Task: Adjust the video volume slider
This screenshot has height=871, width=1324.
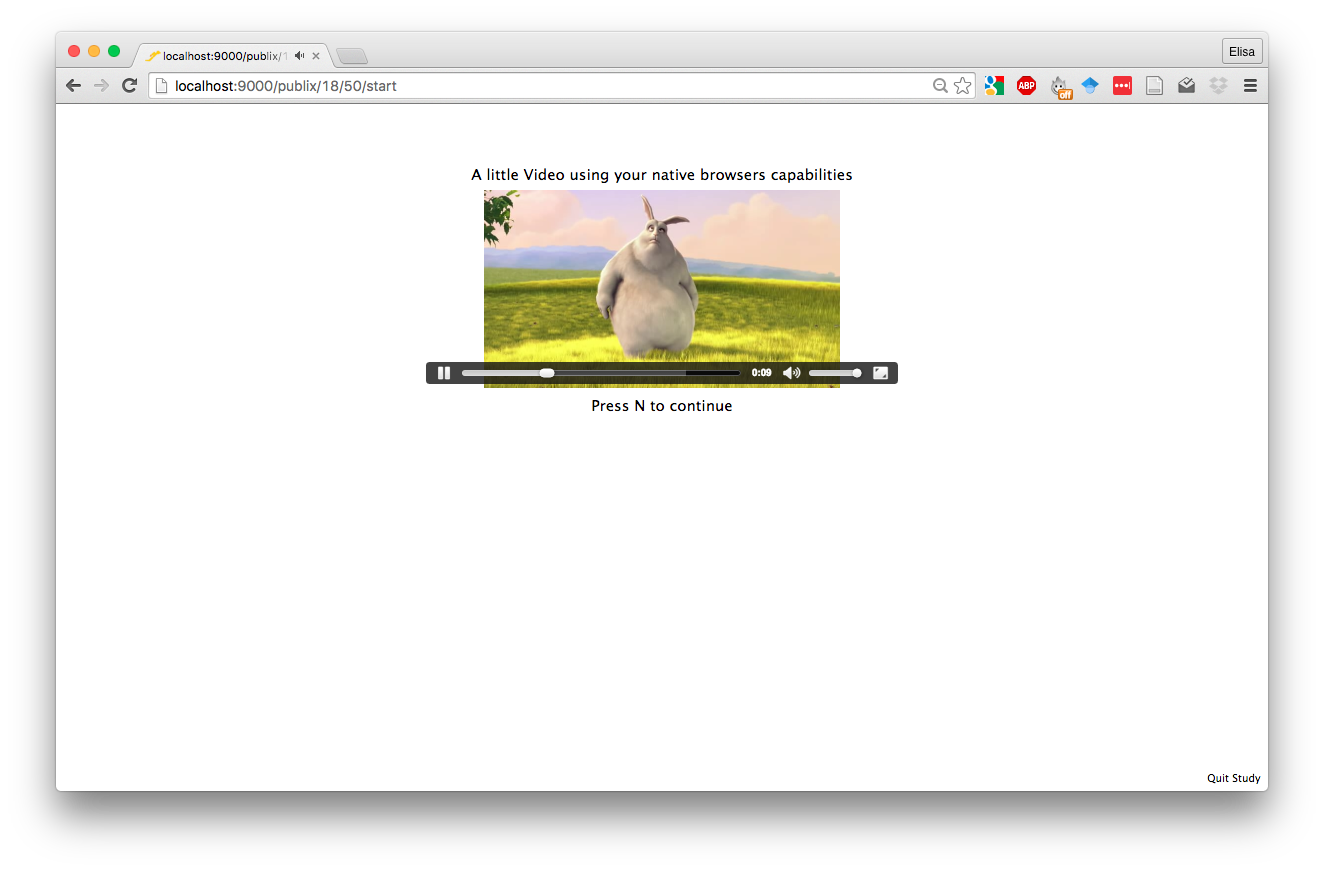Action: pyautogui.click(x=835, y=373)
